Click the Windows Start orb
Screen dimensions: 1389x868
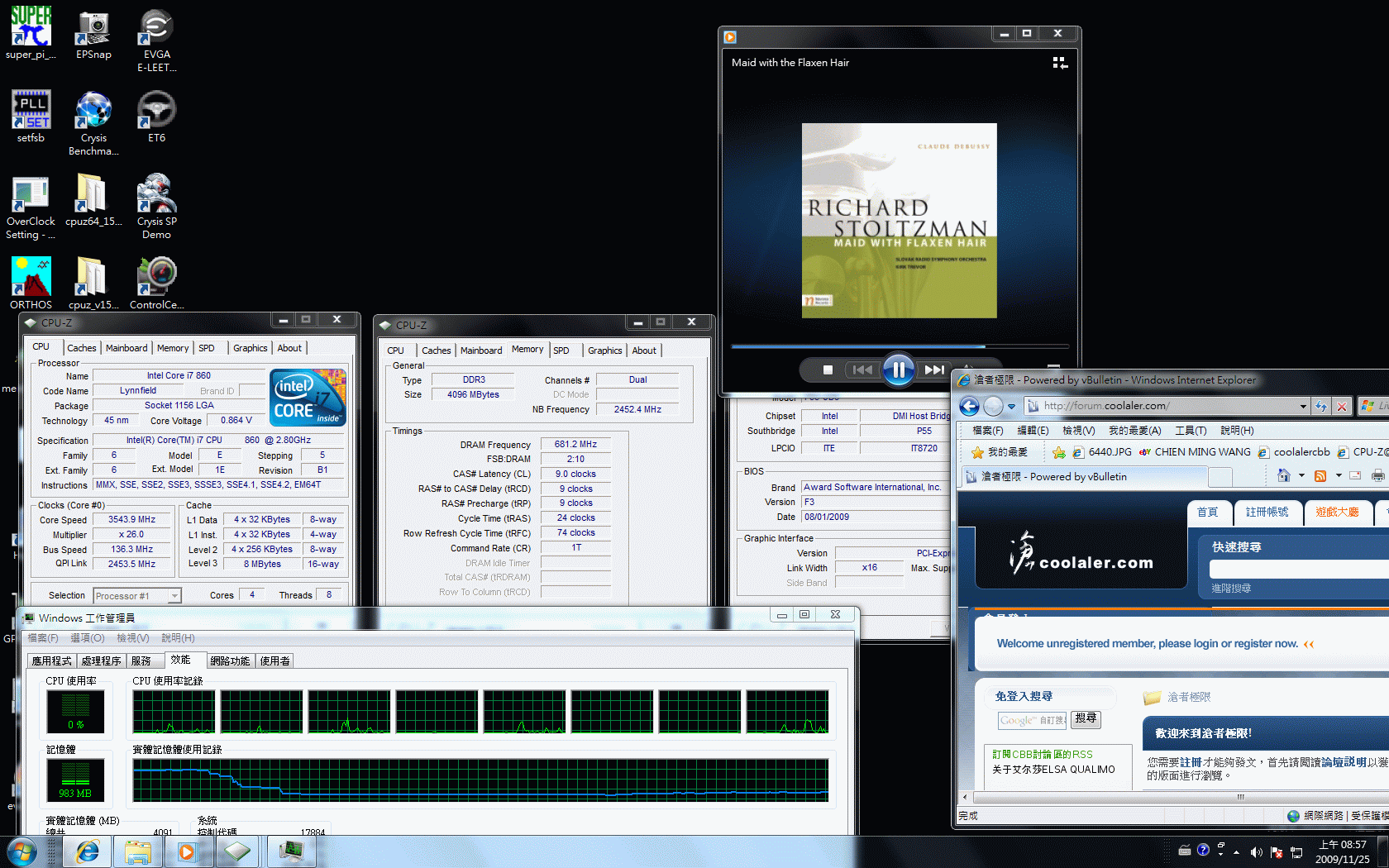(x=21, y=851)
